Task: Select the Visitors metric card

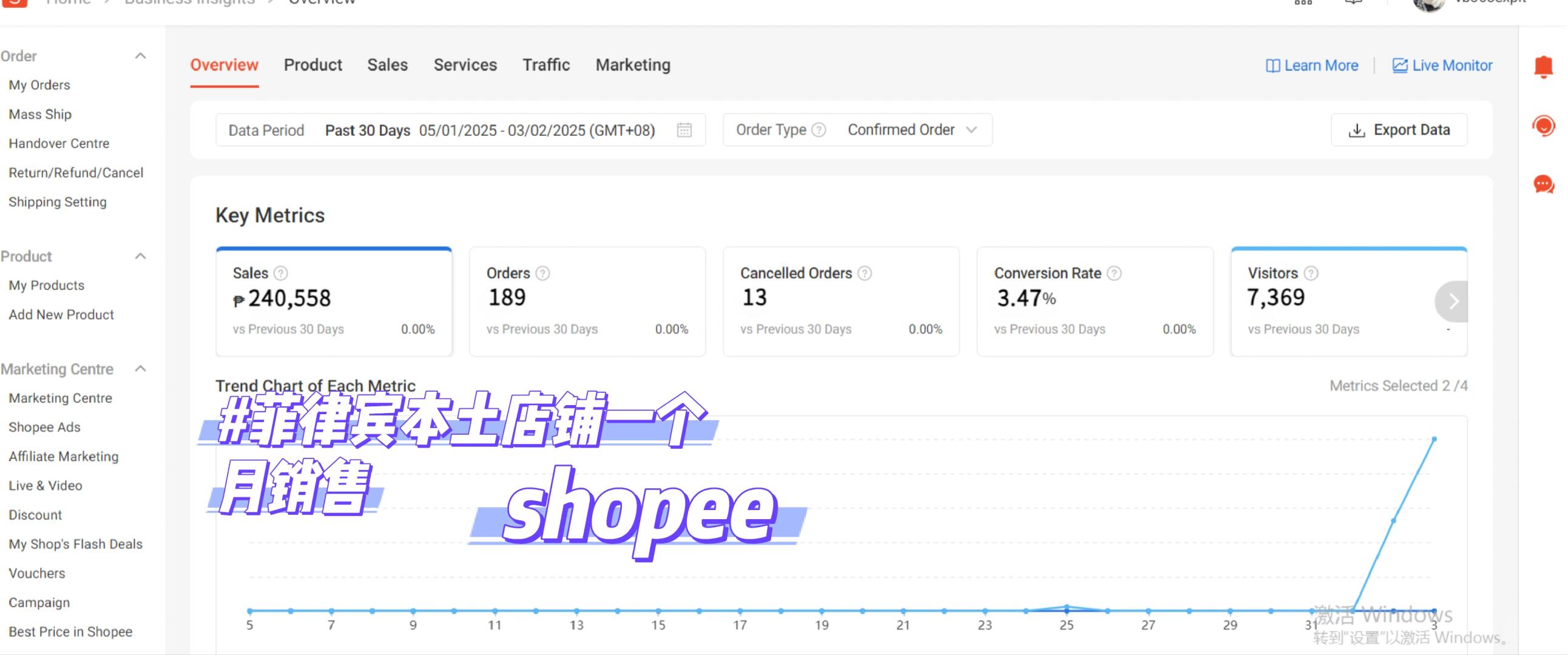Action: pyautogui.click(x=1349, y=301)
